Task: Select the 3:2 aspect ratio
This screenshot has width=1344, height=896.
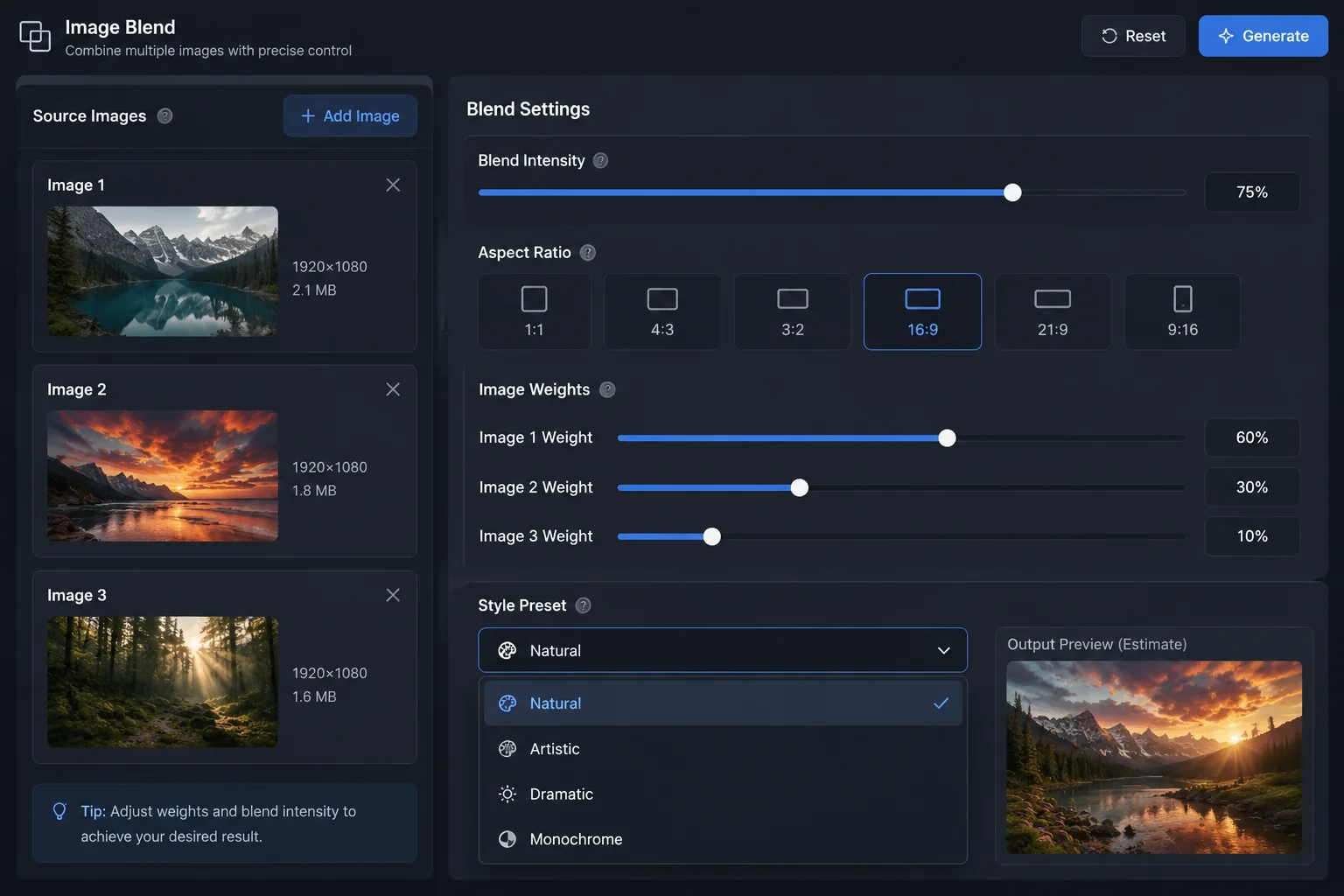Action: (x=793, y=311)
